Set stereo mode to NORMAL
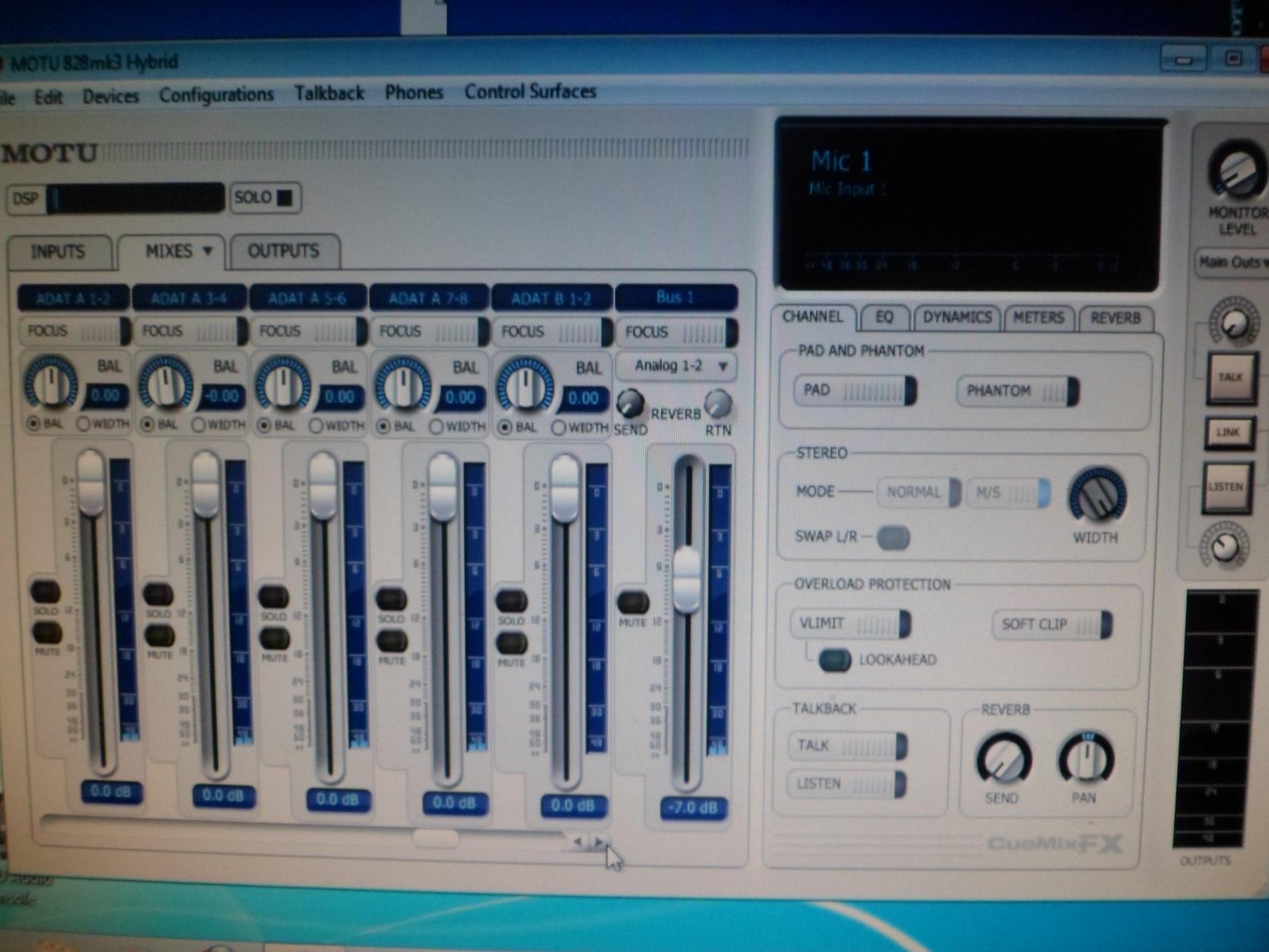1269x952 pixels. 919,492
